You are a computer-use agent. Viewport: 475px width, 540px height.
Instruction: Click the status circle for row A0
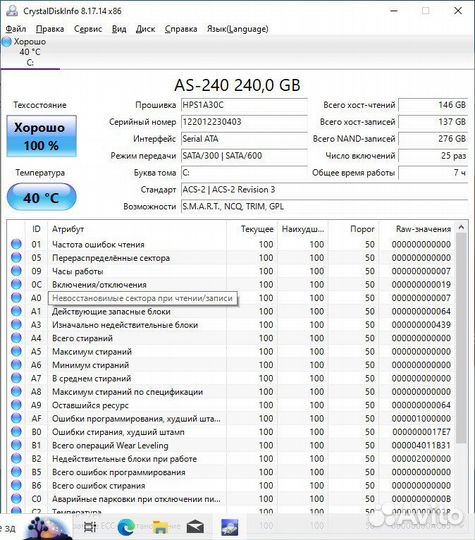tap(16, 298)
